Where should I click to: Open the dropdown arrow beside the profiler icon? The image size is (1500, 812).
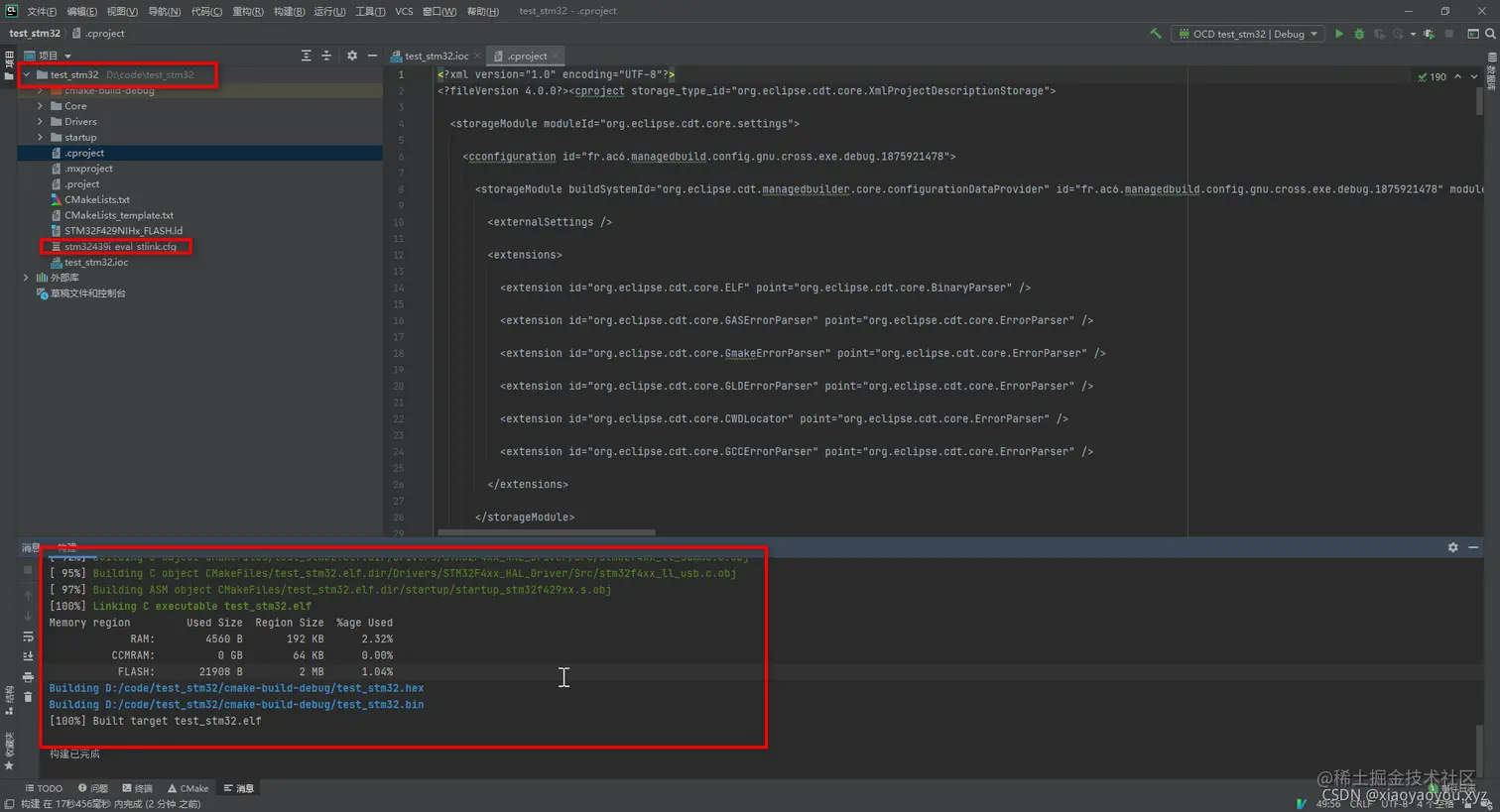point(1413,34)
